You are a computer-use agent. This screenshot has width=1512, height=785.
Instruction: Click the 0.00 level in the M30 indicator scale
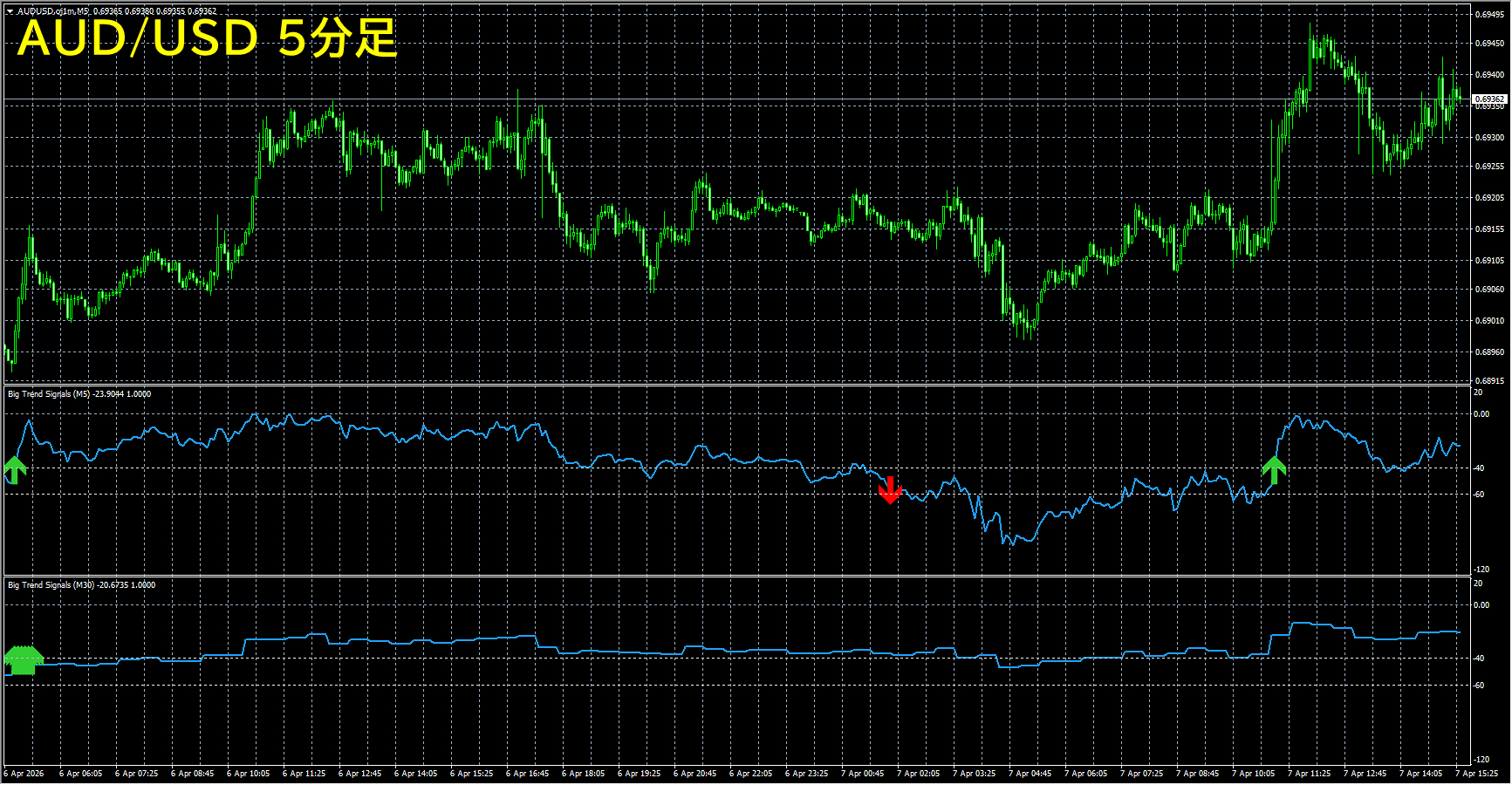(1481, 605)
